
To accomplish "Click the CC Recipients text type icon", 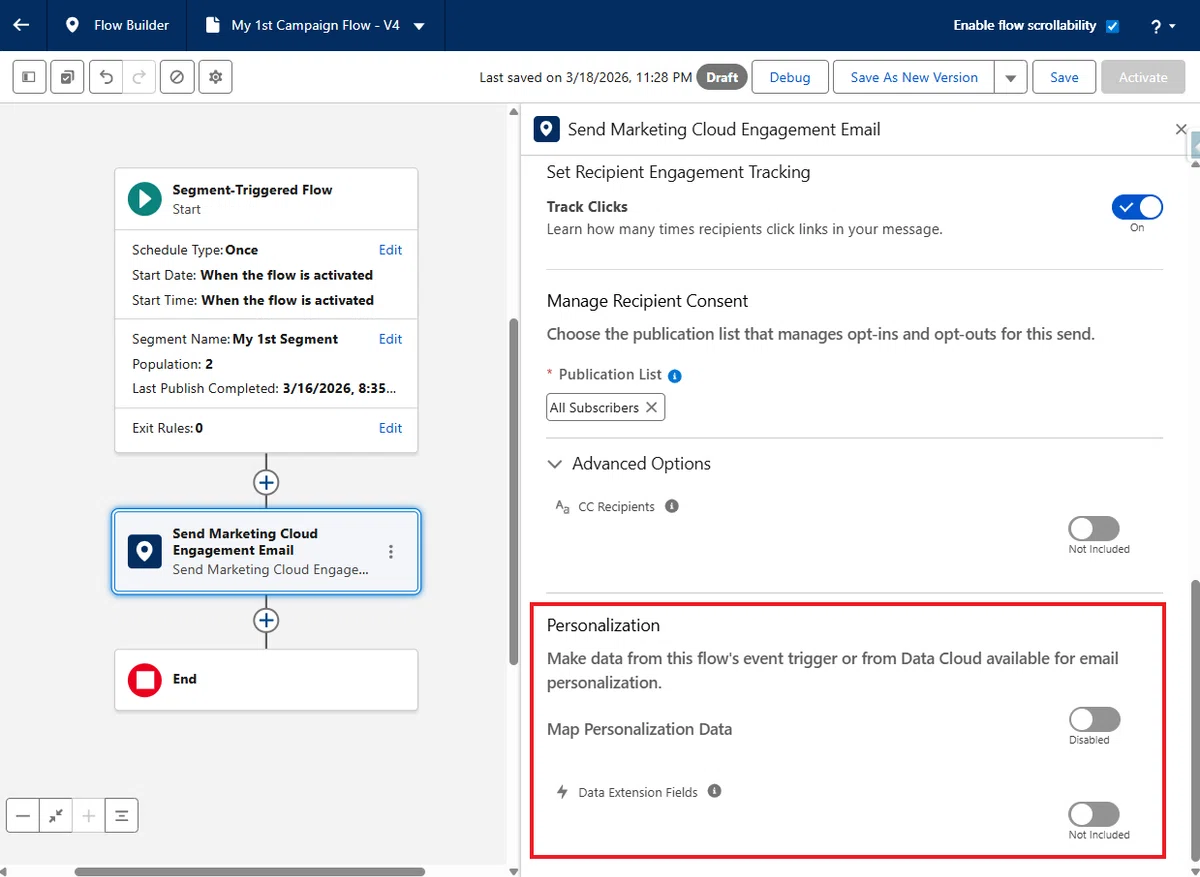I will [x=562, y=507].
